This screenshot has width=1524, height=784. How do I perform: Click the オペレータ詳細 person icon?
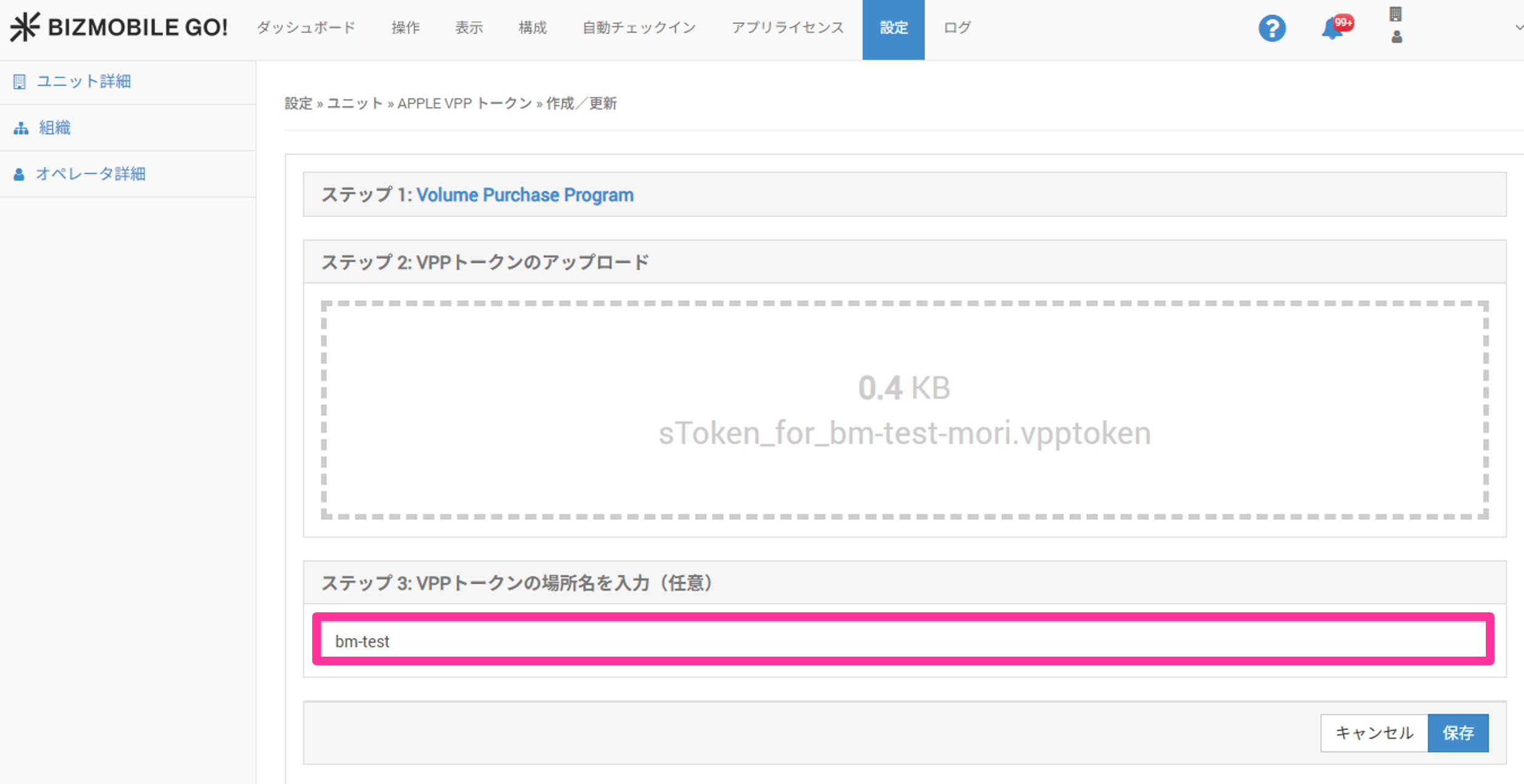click(19, 174)
